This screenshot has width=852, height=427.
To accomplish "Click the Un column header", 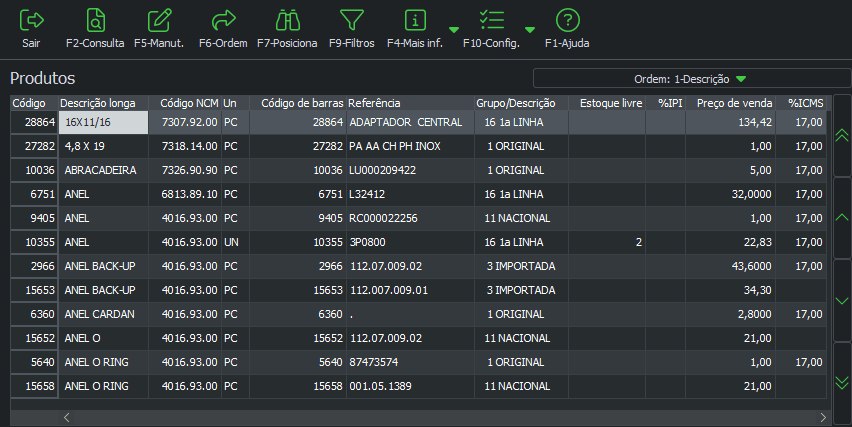I will click(x=235, y=103).
